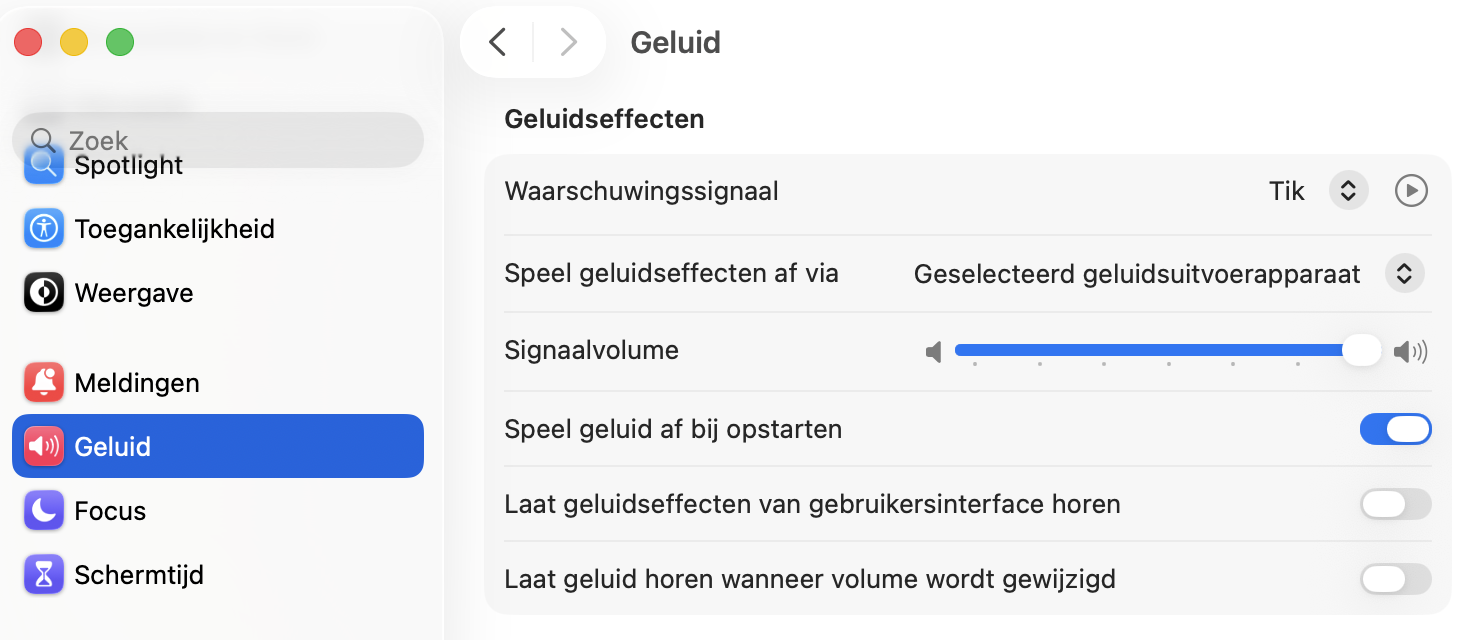The height and width of the screenshot is (640, 1468).
Task: Expand the geluidsuitvoerapparaat selector chevrons
Action: point(1404,272)
